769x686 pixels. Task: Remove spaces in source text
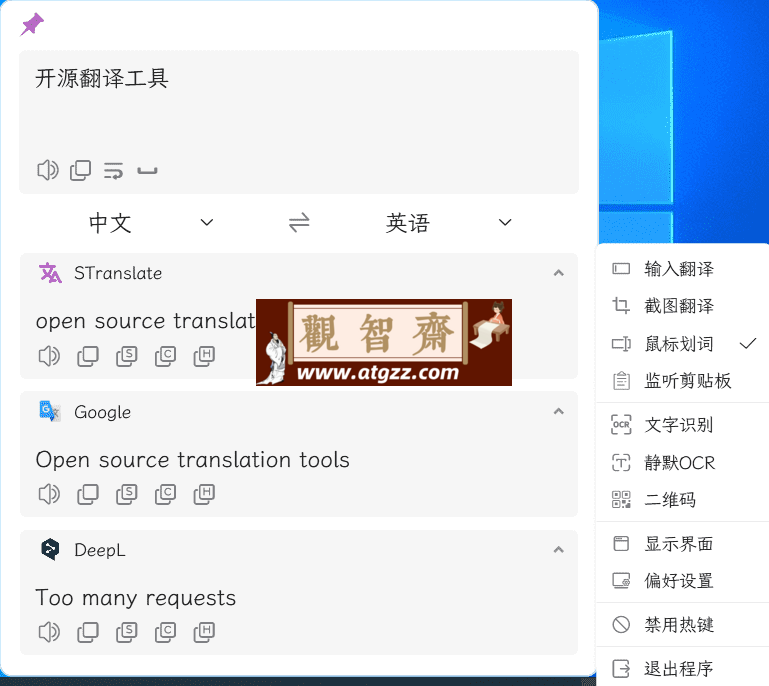click(147, 171)
